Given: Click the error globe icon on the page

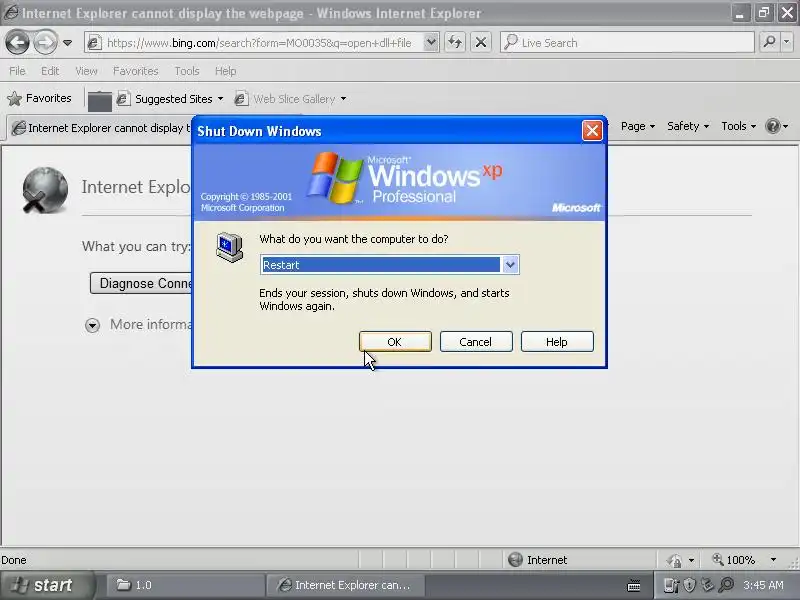Looking at the screenshot, I should click(45, 190).
